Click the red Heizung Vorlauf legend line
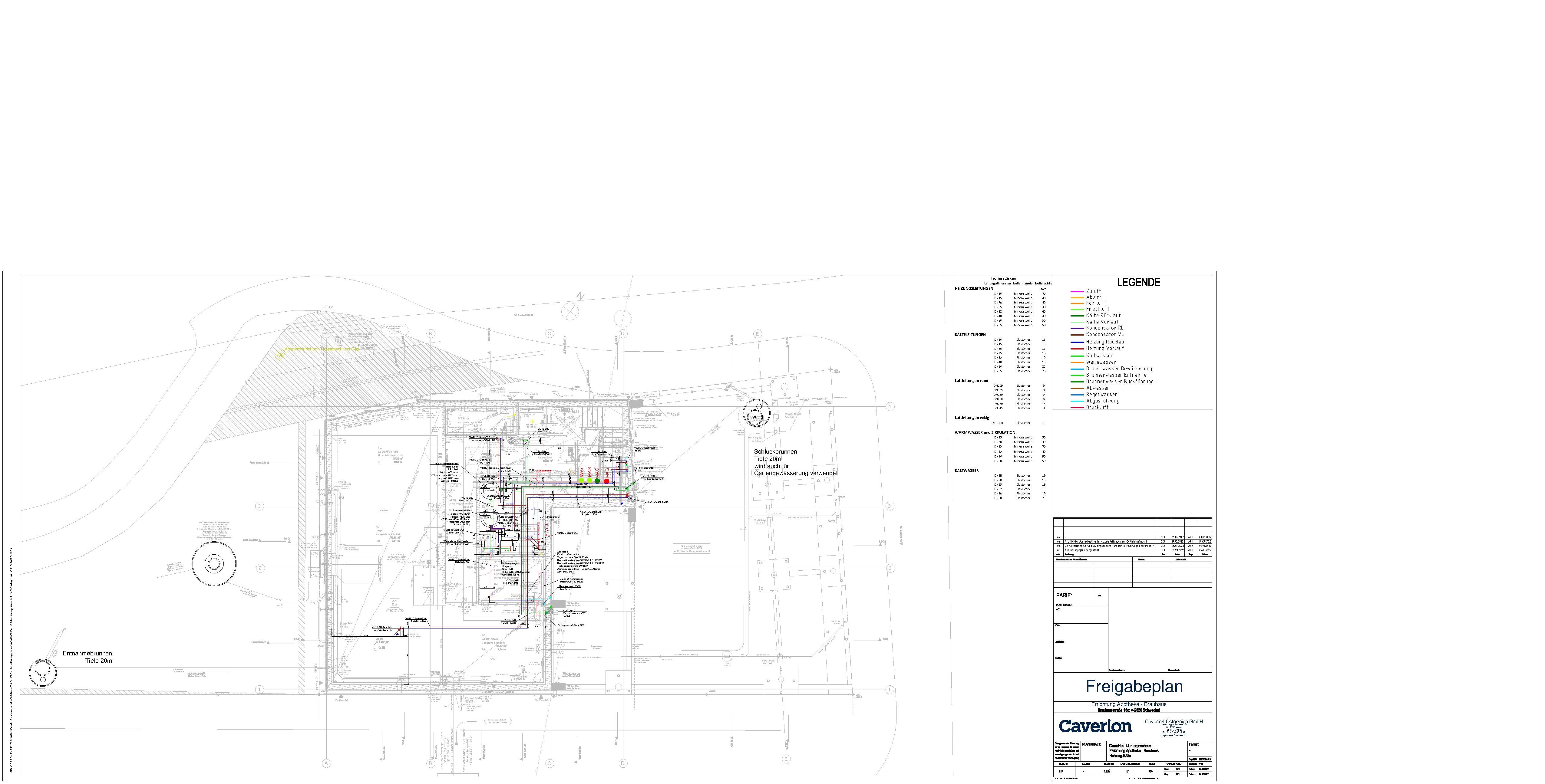The width and height of the screenshot is (1545, 784). (x=1077, y=348)
